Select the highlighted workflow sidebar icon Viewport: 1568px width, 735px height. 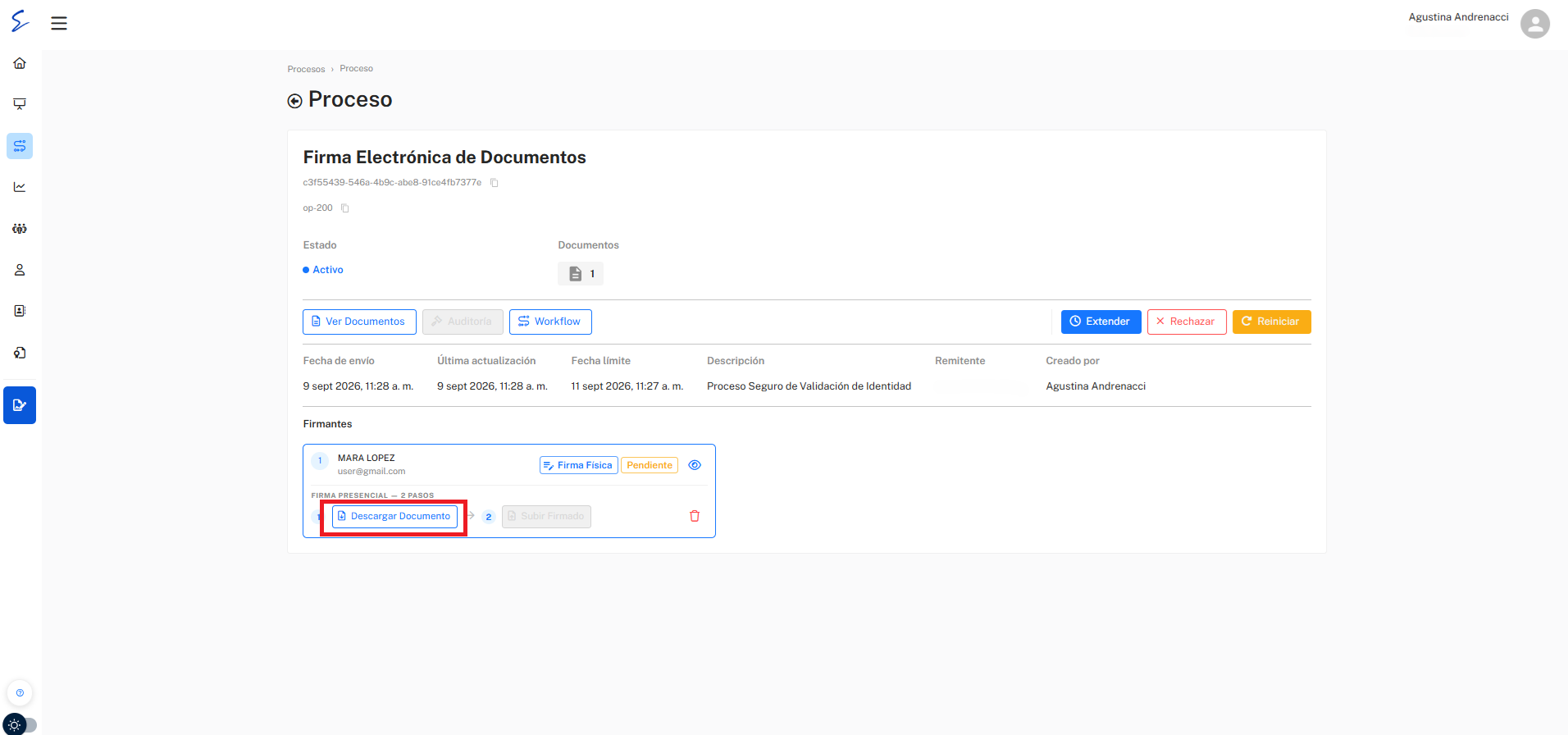(20, 146)
